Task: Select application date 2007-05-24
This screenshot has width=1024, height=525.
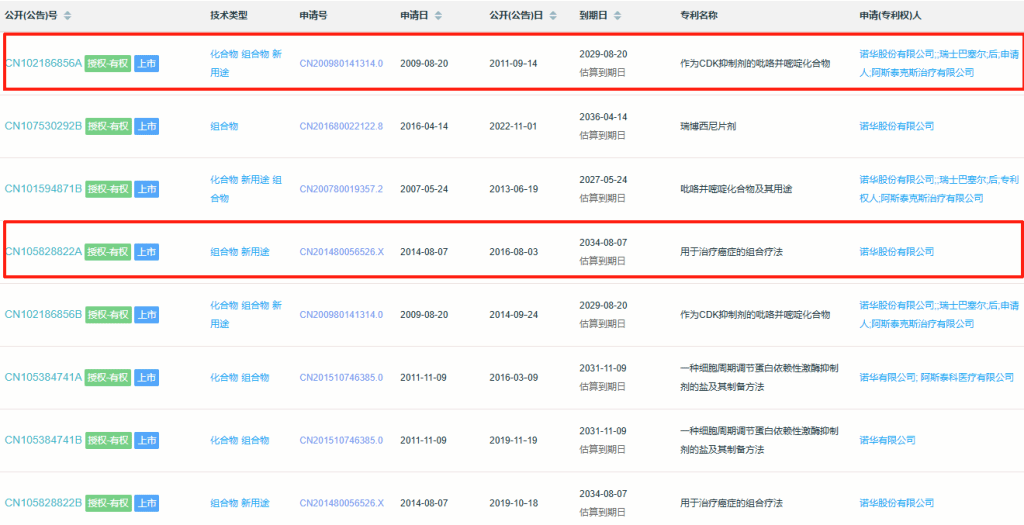Action: (424, 189)
